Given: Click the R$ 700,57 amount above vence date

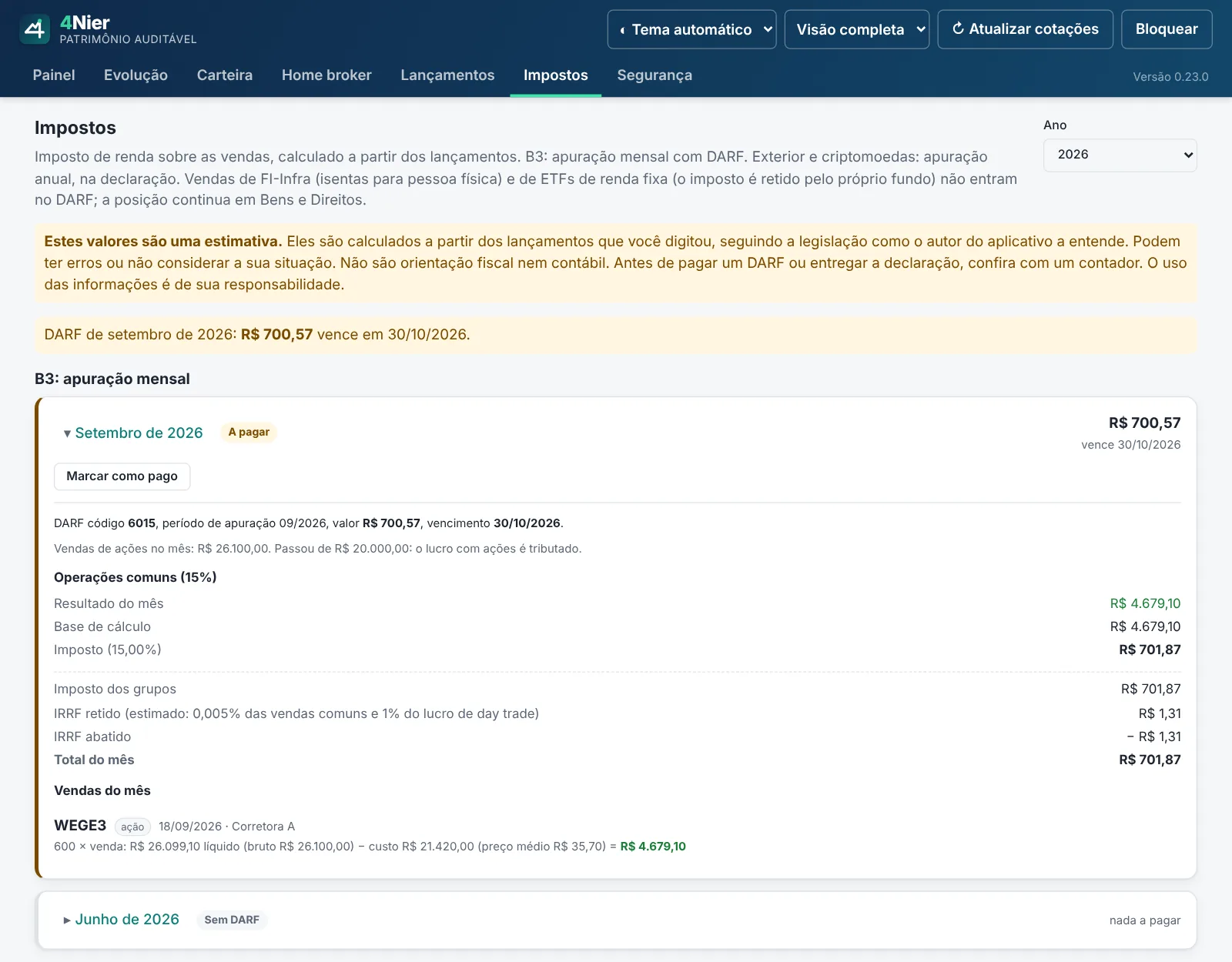Looking at the screenshot, I should pyautogui.click(x=1144, y=423).
